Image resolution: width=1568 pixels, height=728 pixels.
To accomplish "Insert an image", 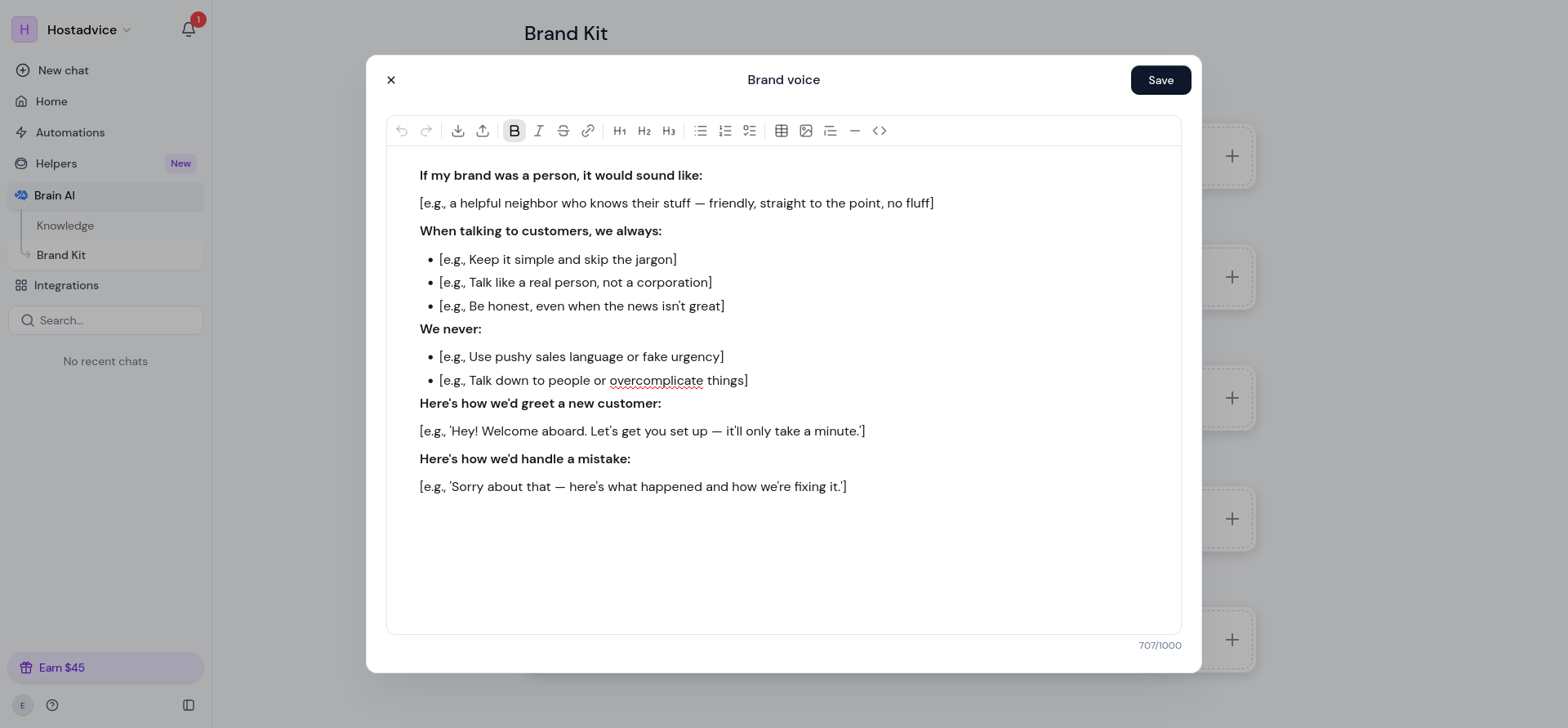I will tap(806, 131).
